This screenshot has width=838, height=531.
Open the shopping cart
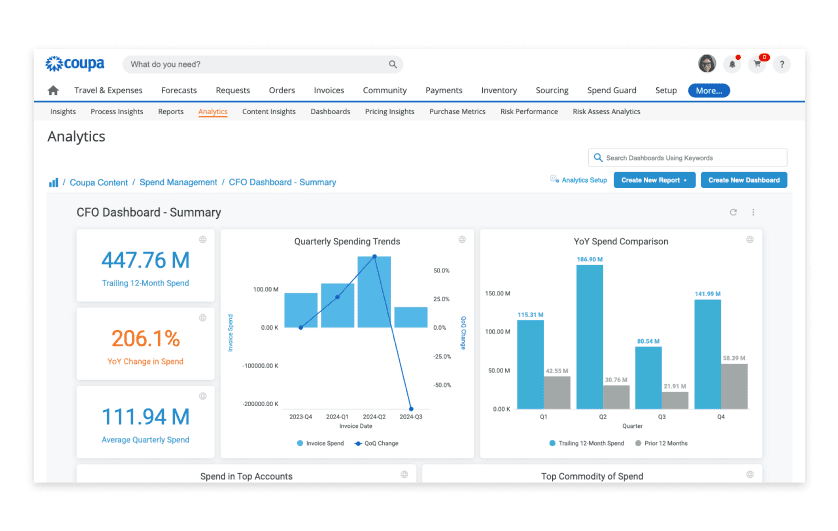757,64
